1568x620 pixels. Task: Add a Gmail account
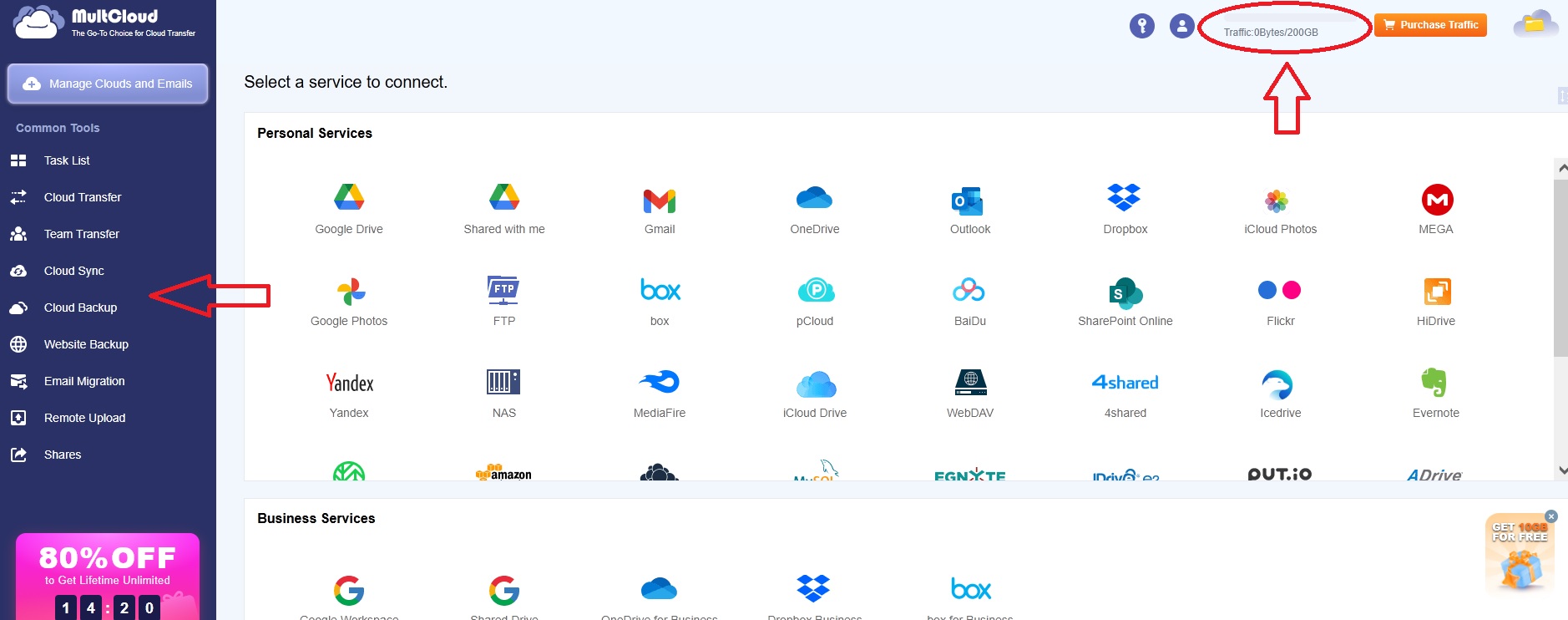coord(660,209)
